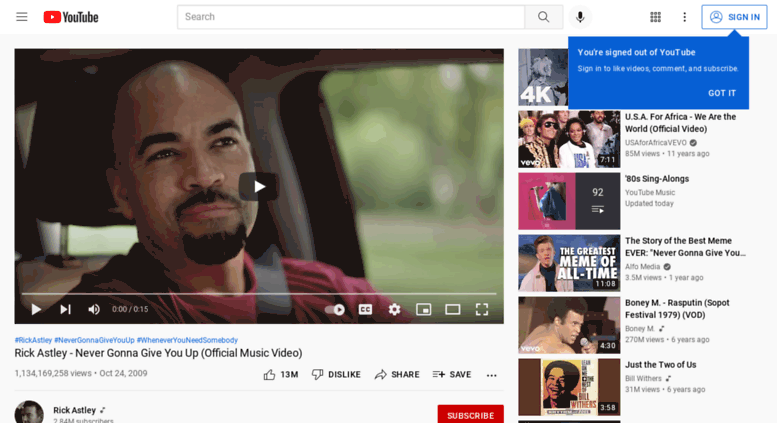This screenshot has width=777, height=423.
Task: Open the YouTube apps grid
Action: pyautogui.click(x=655, y=17)
